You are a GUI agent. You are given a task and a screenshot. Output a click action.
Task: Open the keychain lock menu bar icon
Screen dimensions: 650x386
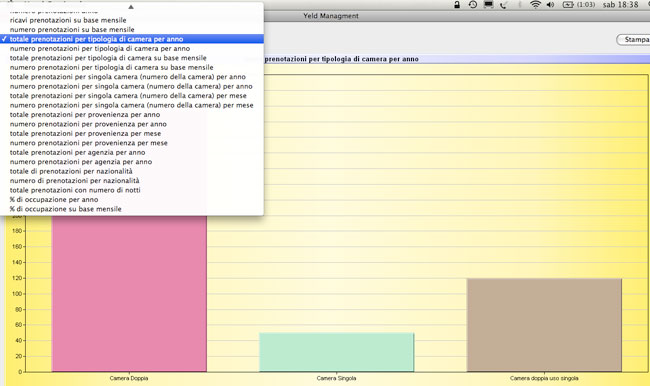coord(456,5)
